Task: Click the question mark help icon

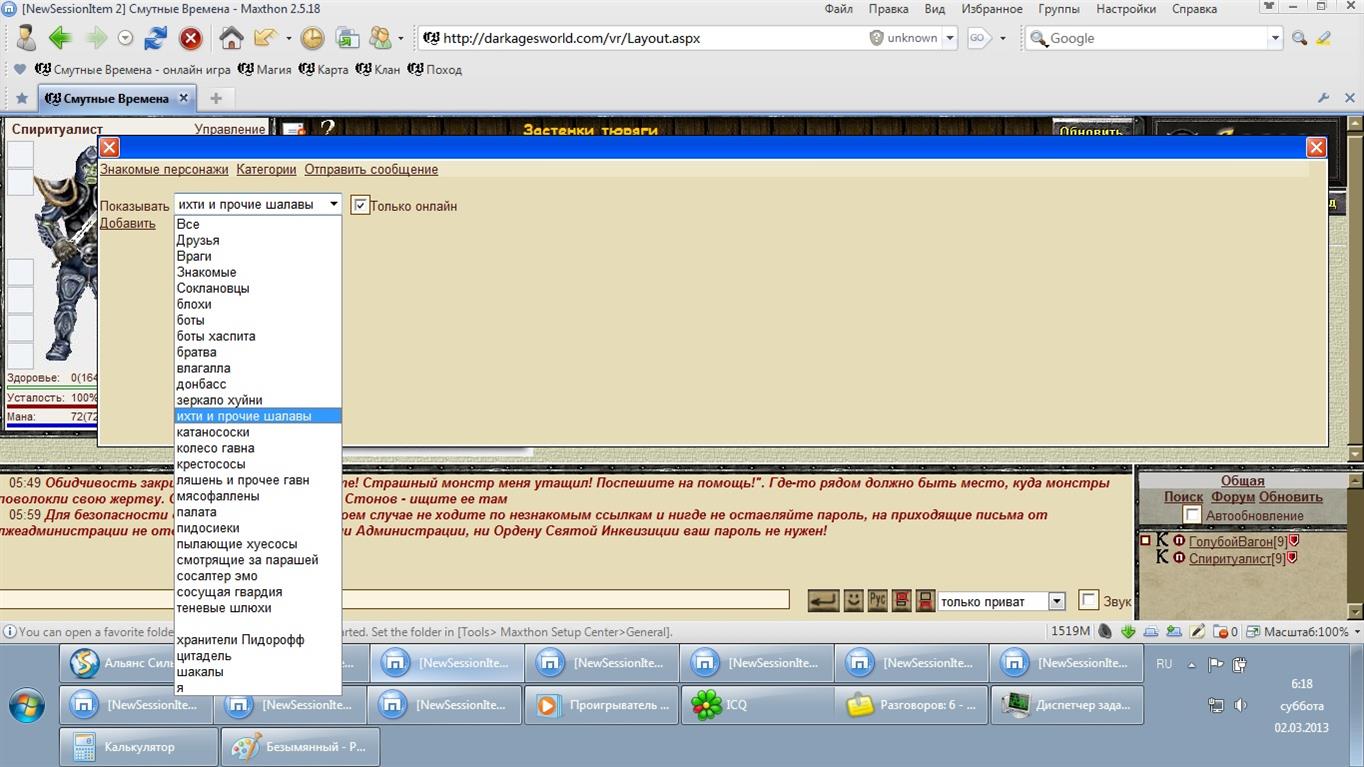Action: [x=326, y=128]
